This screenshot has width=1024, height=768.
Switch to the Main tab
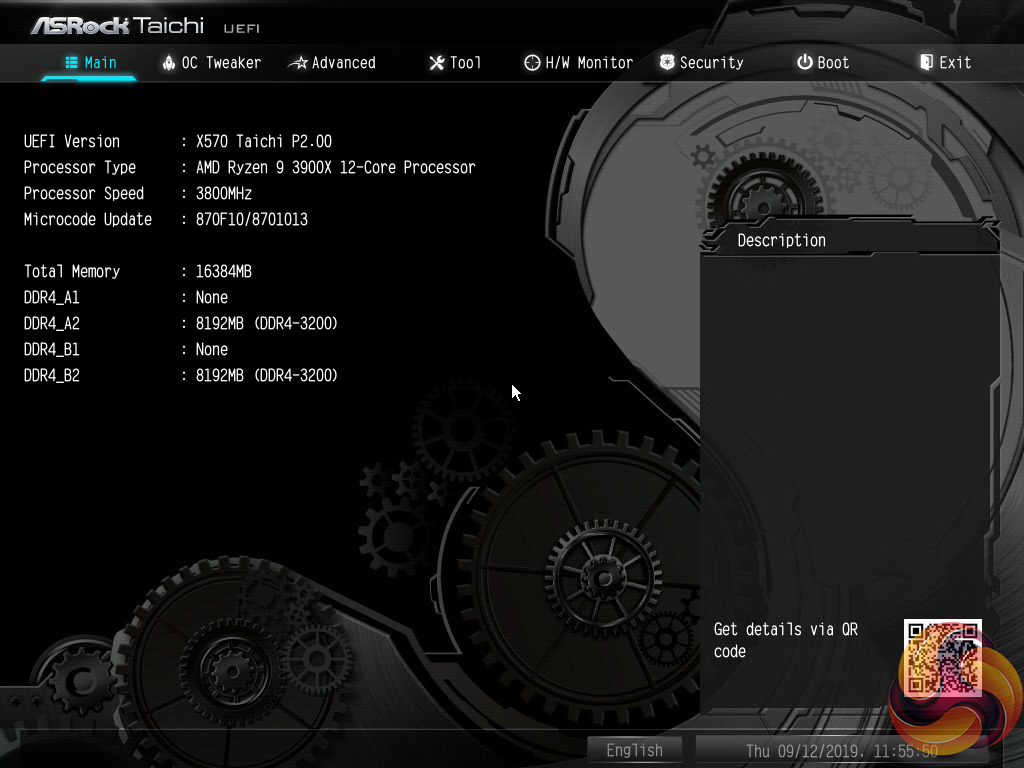click(x=90, y=63)
